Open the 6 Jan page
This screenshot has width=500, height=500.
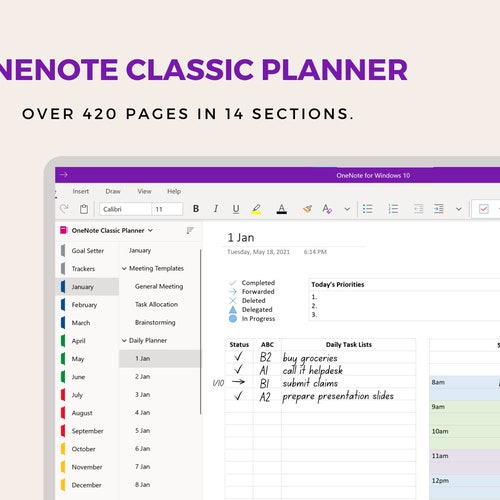[x=160, y=449]
